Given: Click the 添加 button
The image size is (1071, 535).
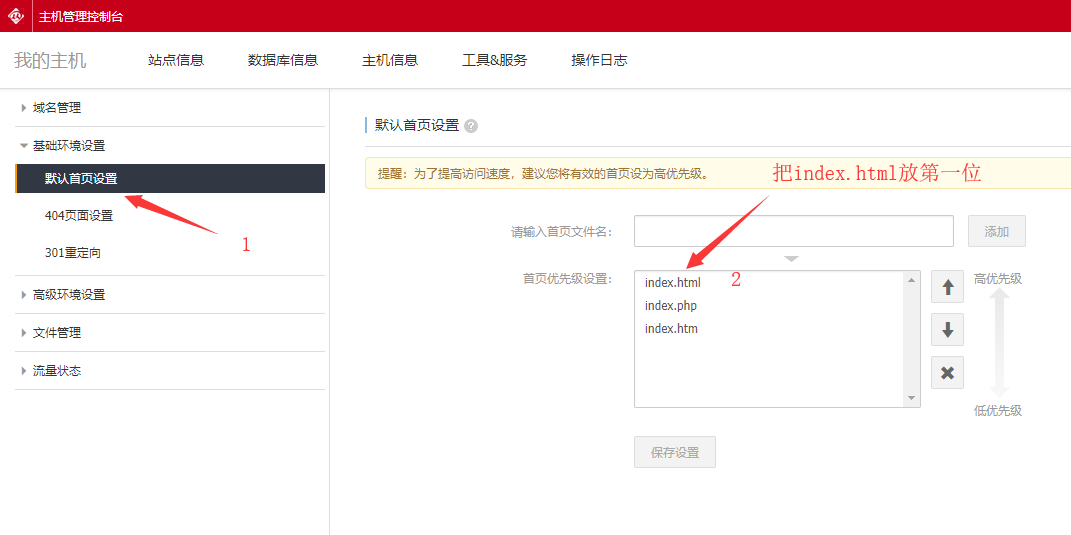Looking at the screenshot, I should coord(996,231).
